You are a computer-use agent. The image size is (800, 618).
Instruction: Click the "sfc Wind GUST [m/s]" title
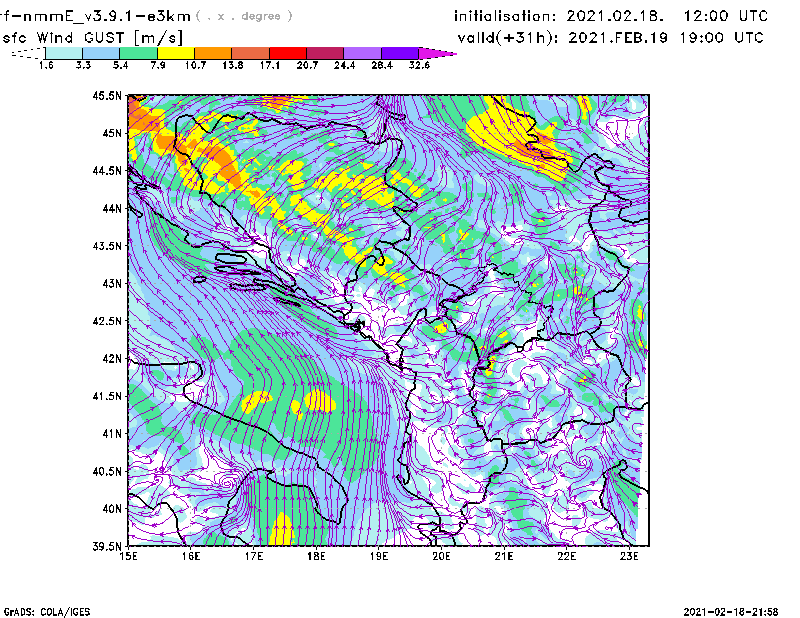pyautogui.click(x=92, y=38)
